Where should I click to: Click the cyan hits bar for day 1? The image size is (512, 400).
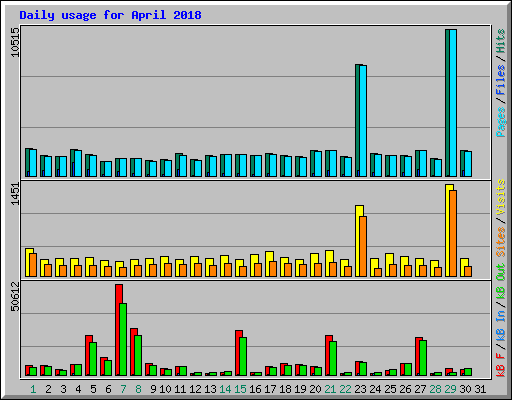[33, 163]
